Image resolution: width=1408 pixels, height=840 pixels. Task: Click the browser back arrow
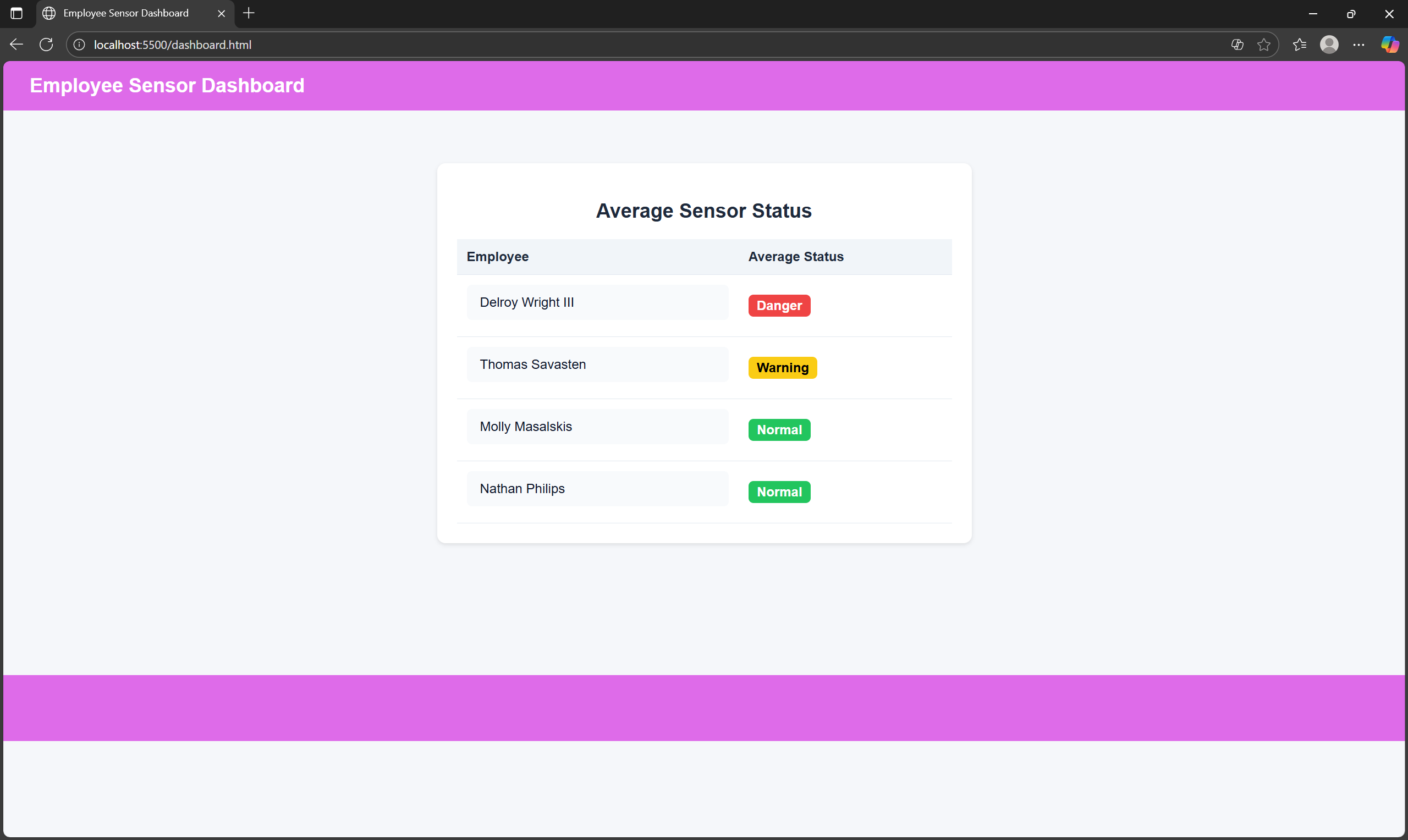16,45
